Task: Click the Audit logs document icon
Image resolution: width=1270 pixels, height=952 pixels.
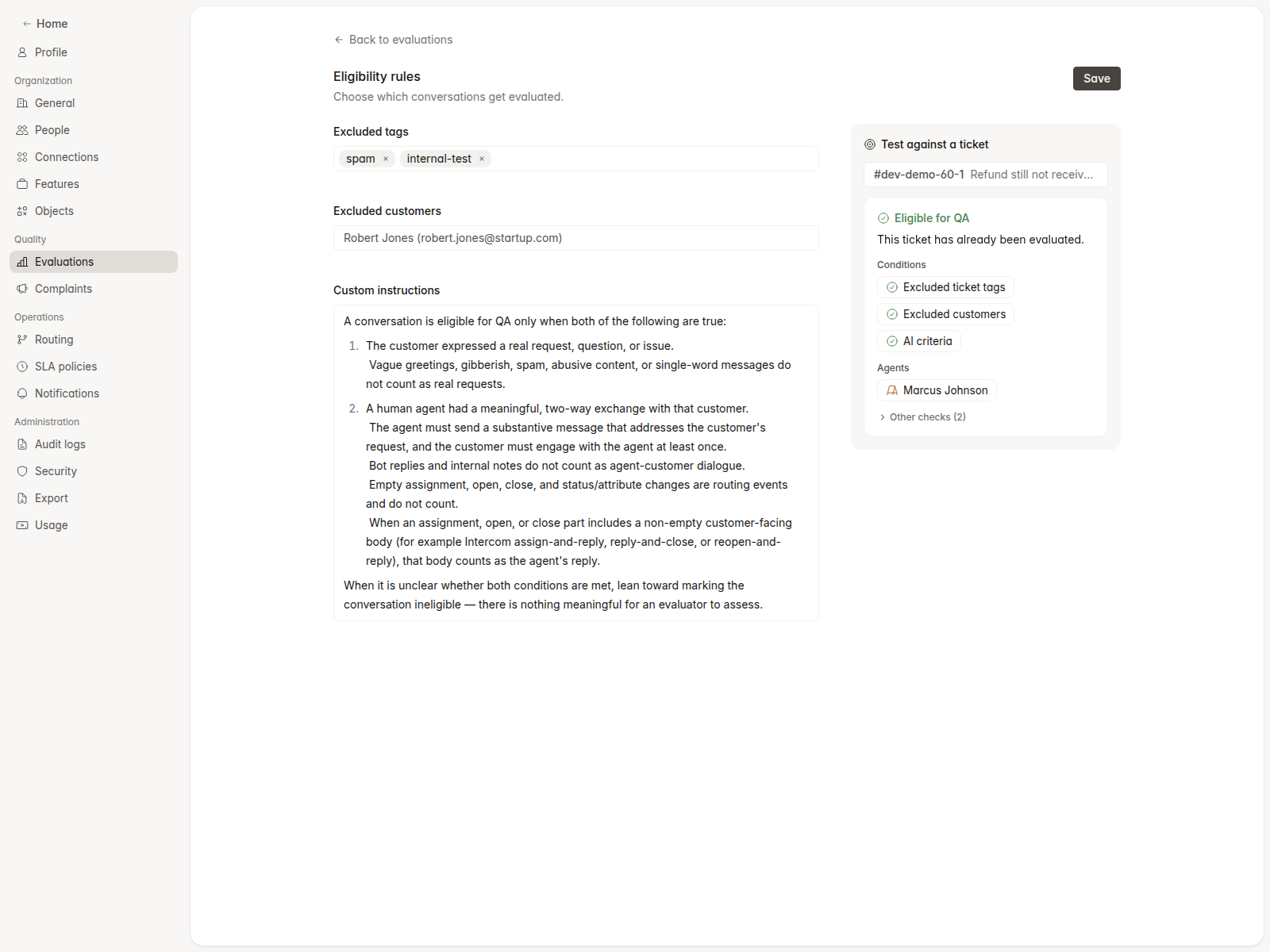Action: pos(22,444)
